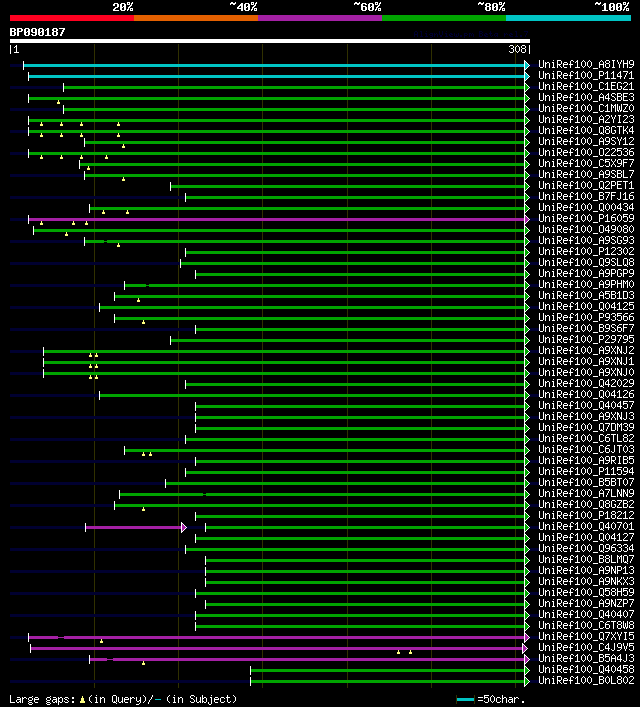Open hit UniRef100_O22536
This screenshot has height=707, width=640.
(x=586, y=152)
